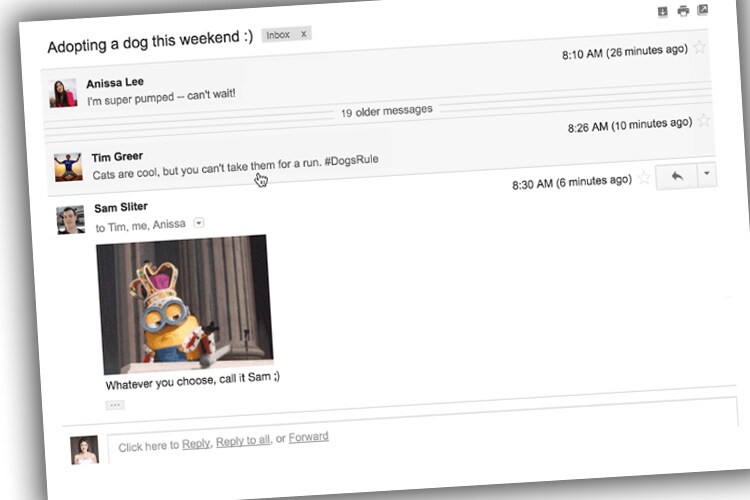
Task: Star Tim Greer's 8:26 AM message
Action: (x=704, y=120)
